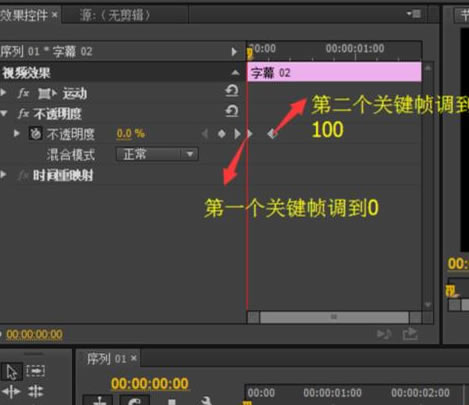Image resolution: width=469 pixels, height=405 pixels.
Task: Click 00:00:01:00 on sequence timeline ruler
Action: pos(332,393)
